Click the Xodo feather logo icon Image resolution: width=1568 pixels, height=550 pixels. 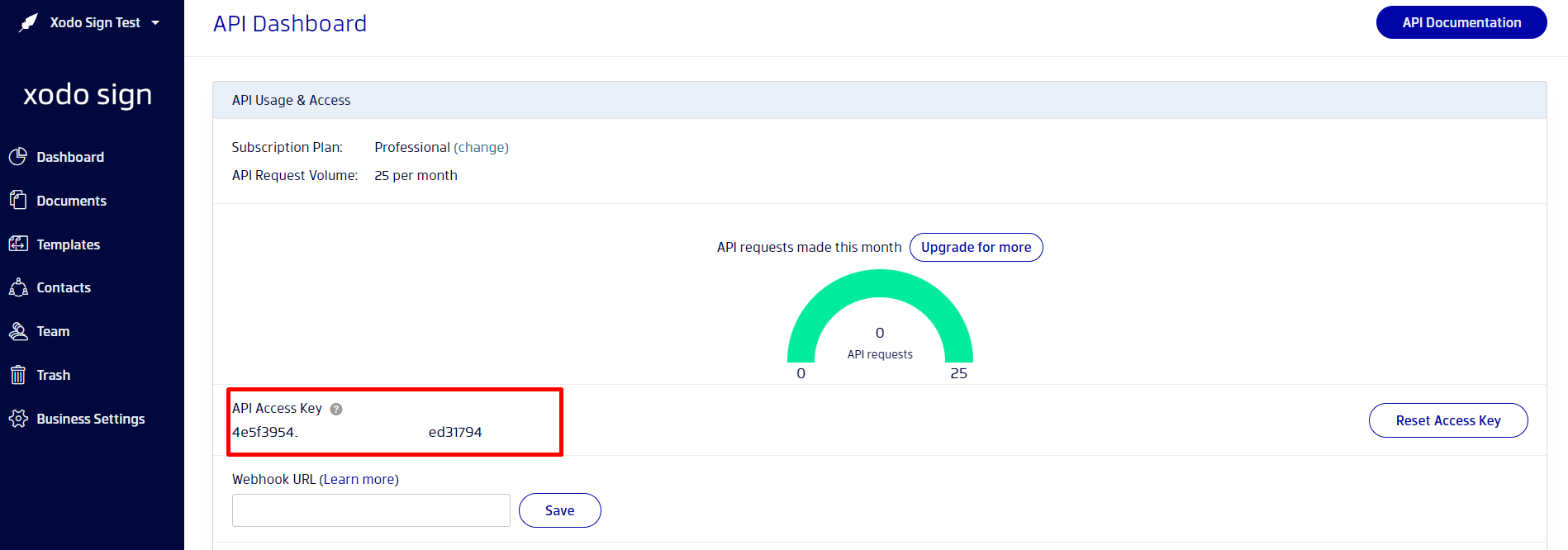(x=29, y=22)
